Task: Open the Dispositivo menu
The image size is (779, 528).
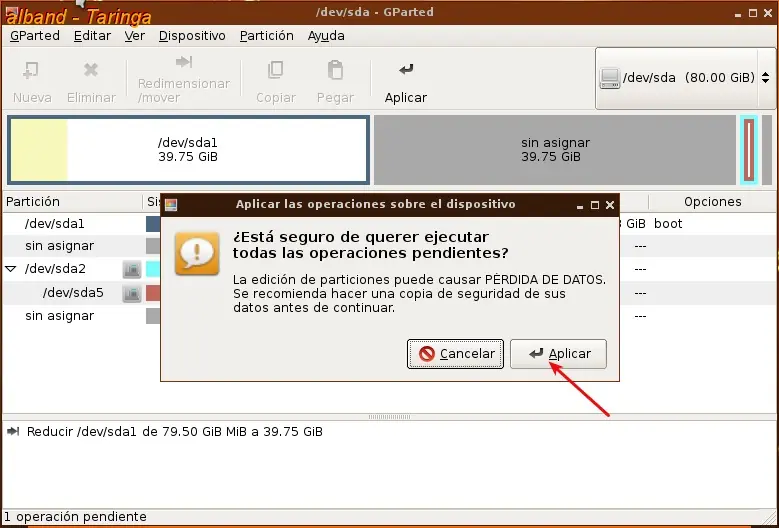Action: click(x=192, y=36)
